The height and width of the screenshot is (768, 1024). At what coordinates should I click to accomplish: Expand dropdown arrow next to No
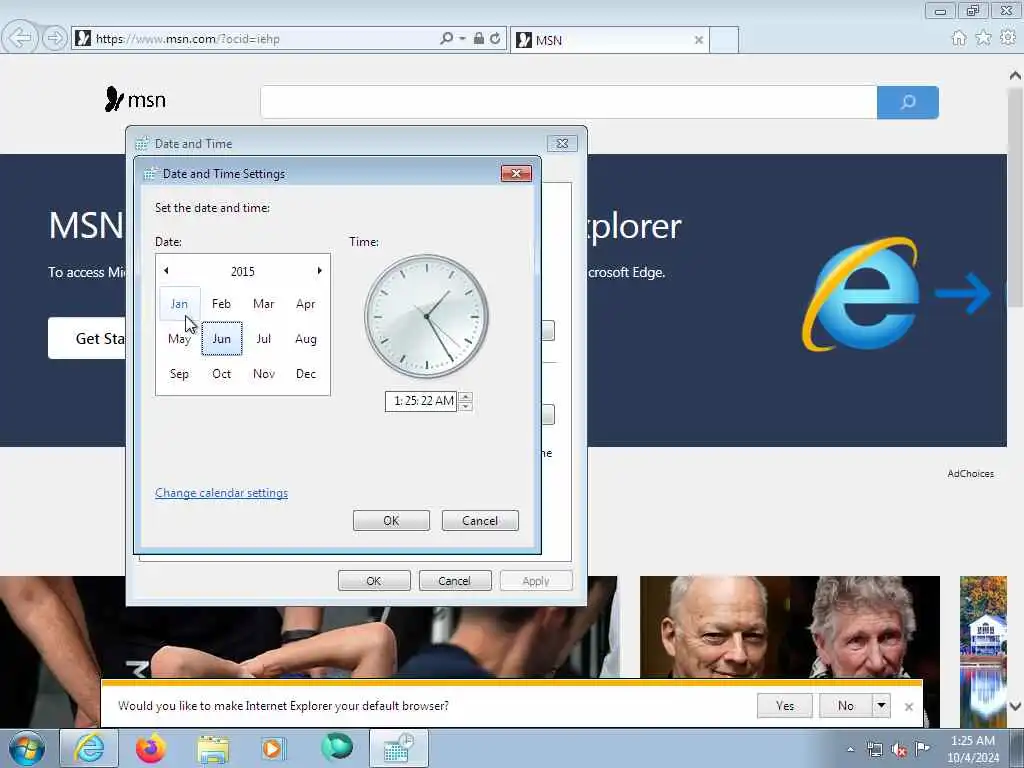[881, 706]
